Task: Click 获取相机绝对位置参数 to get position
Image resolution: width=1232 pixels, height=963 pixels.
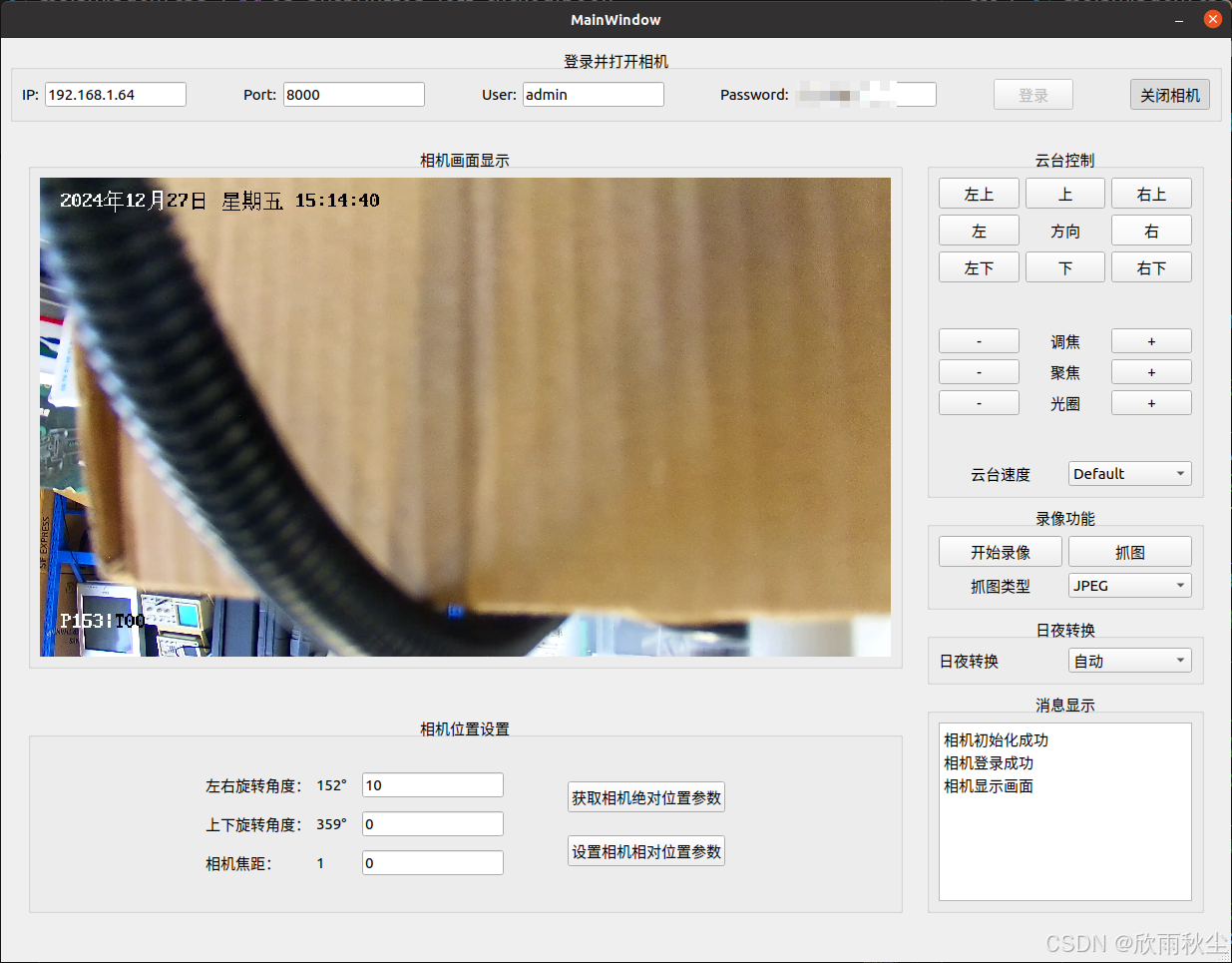Action: point(645,796)
